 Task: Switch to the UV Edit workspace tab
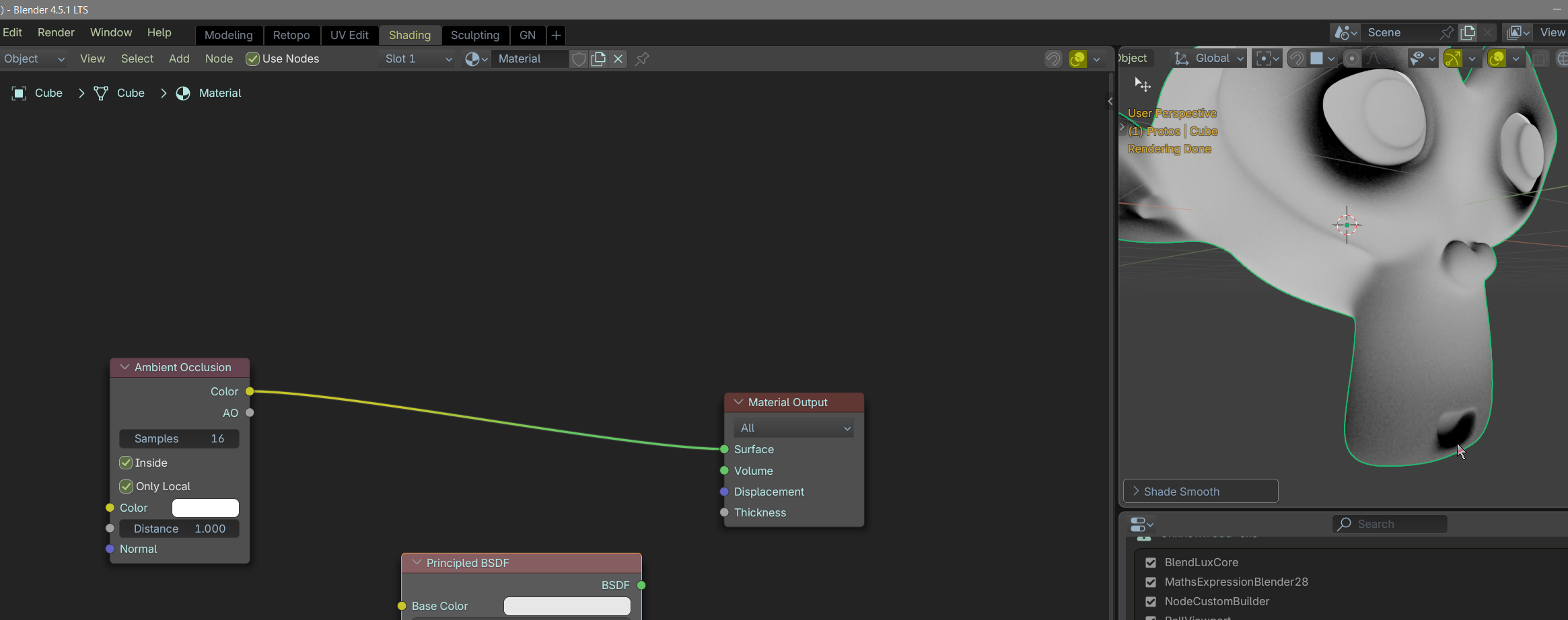point(349,35)
